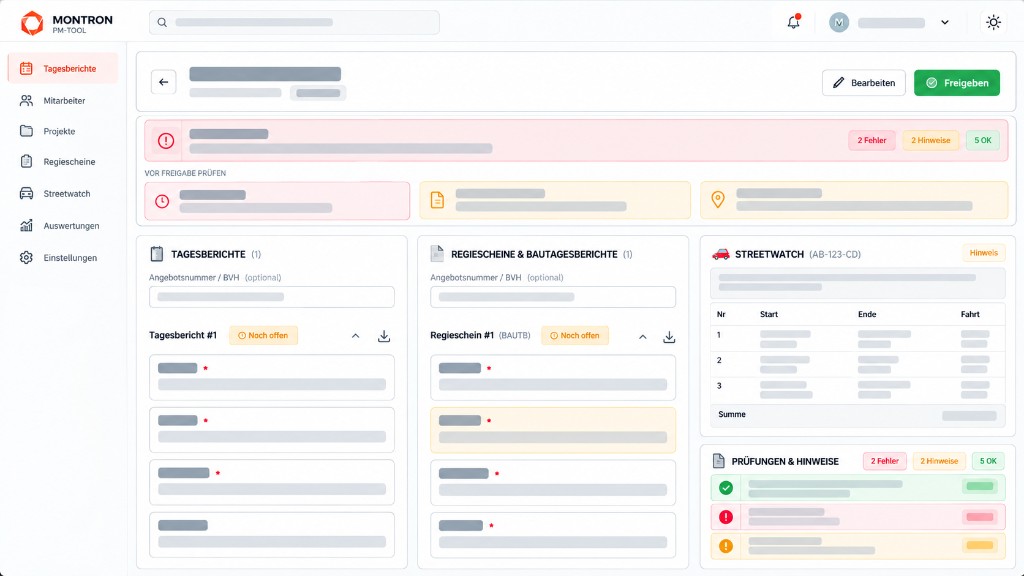Viewport: 1024px width, 576px height.
Task: Click the Regieschein #1 heading
Action: [462, 335]
